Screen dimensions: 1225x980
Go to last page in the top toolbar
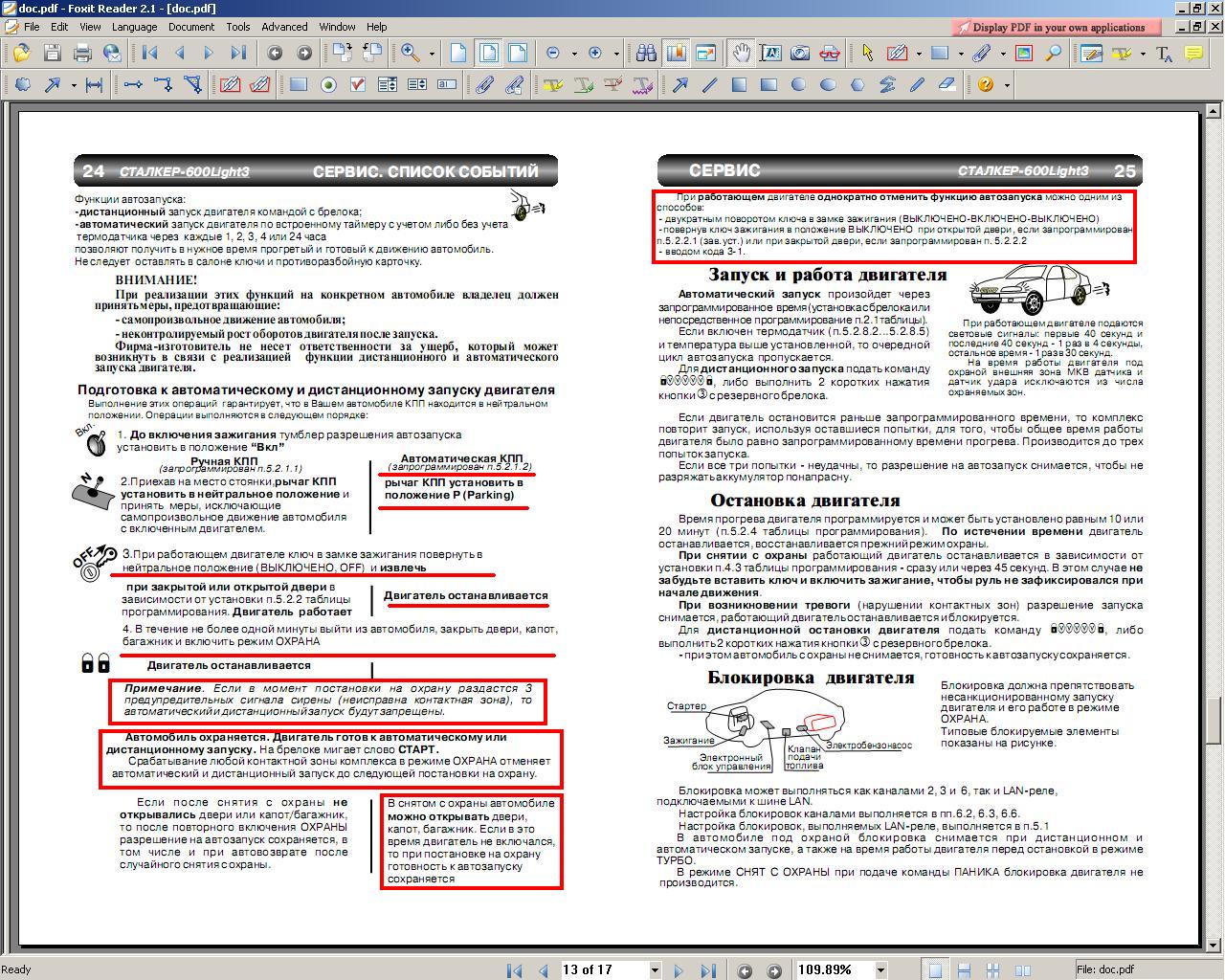point(239,54)
